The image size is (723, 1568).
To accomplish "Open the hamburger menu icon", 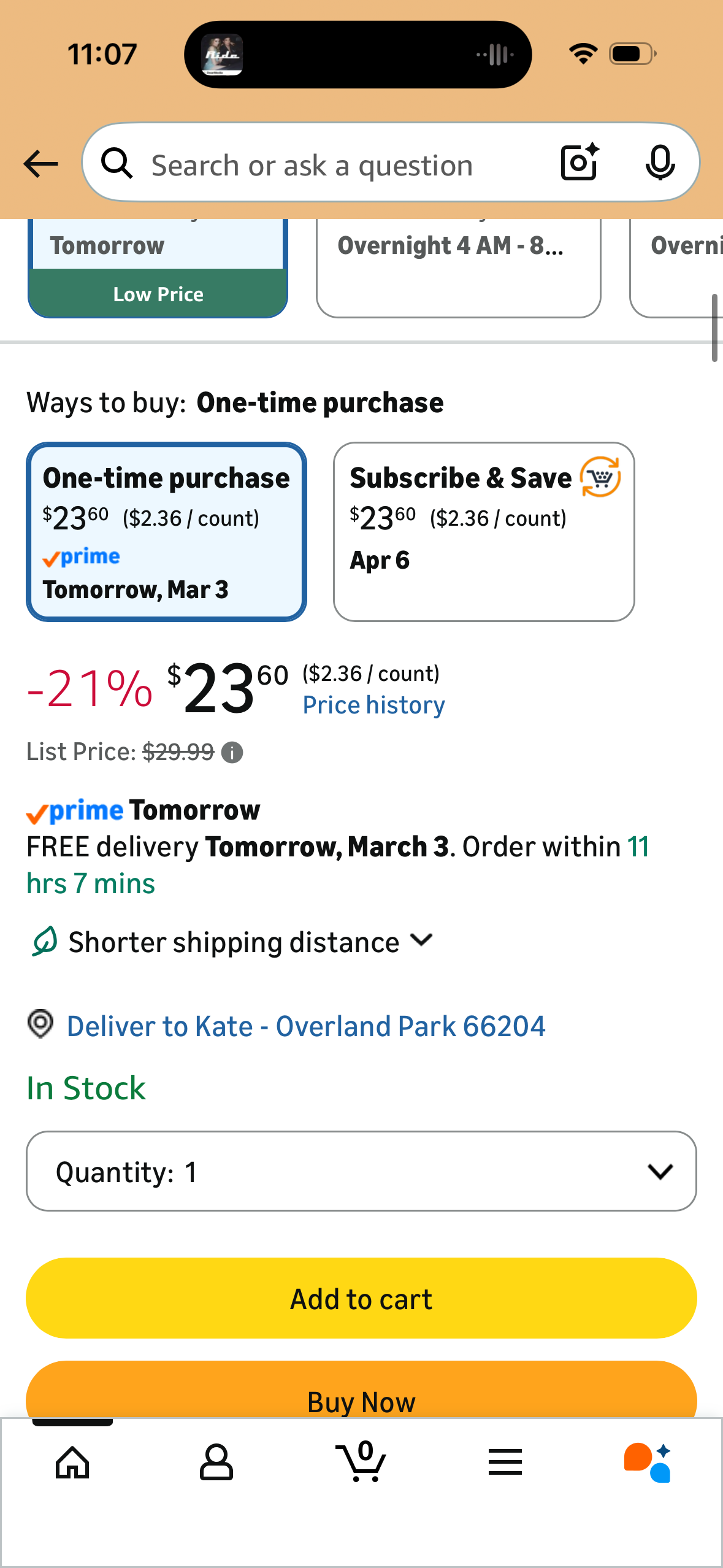I will click(x=505, y=1462).
